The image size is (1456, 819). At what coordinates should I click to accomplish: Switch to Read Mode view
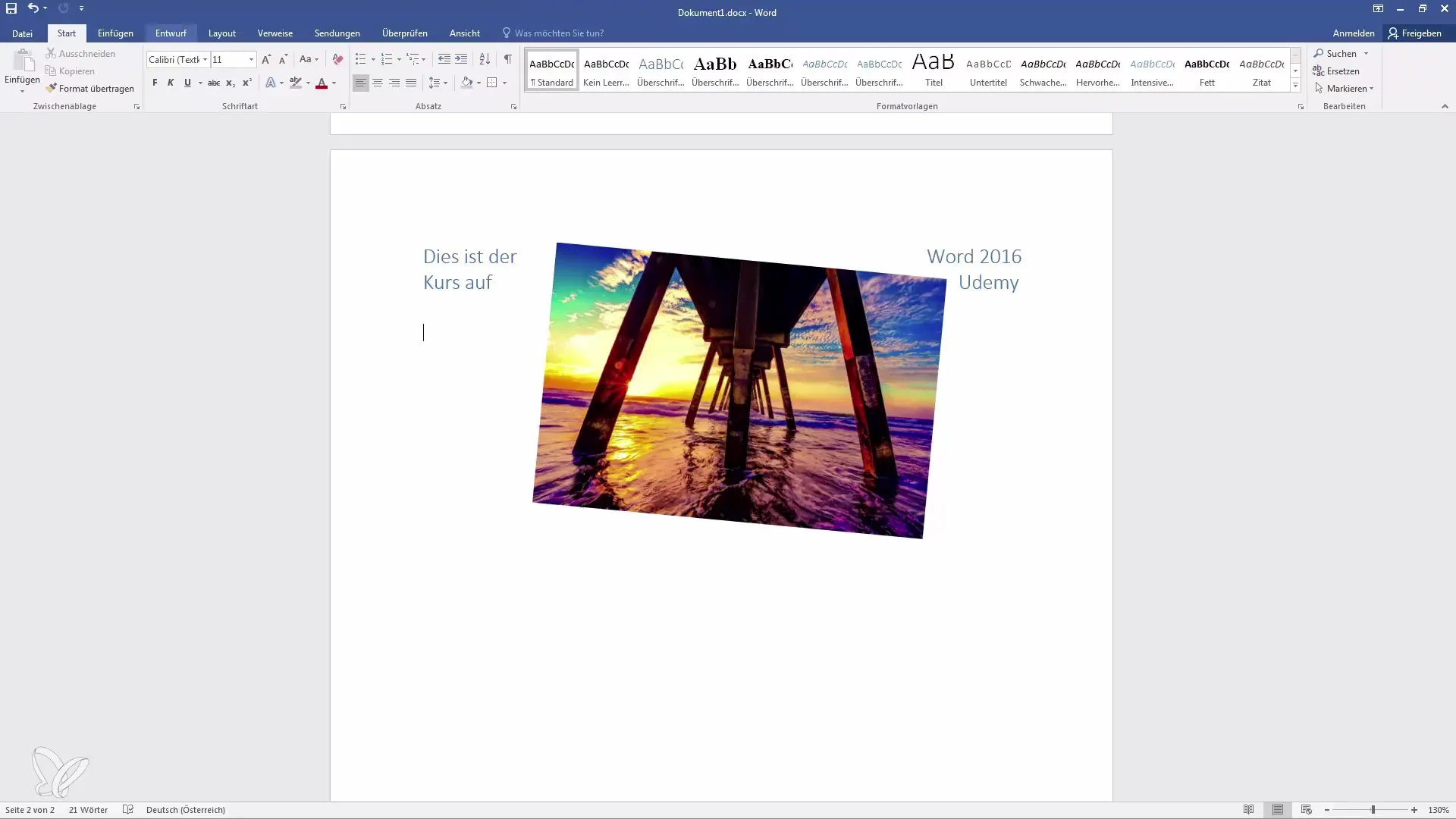[x=1248, y=810]
